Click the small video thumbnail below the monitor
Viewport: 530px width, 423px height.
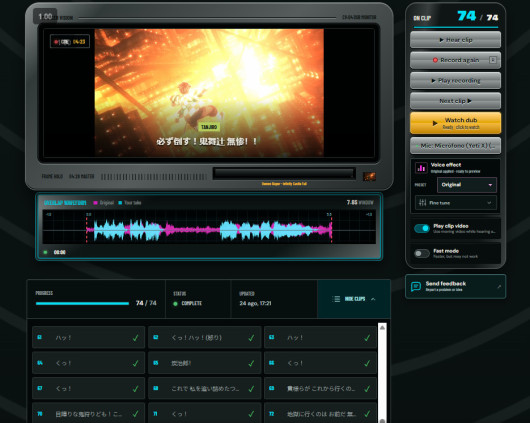tap(369, 176)
